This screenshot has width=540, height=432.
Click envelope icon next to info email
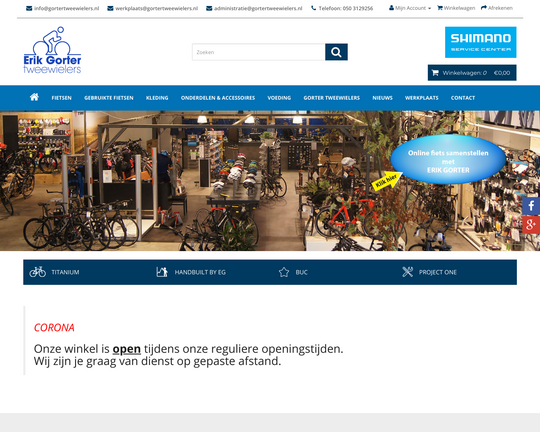29,8
